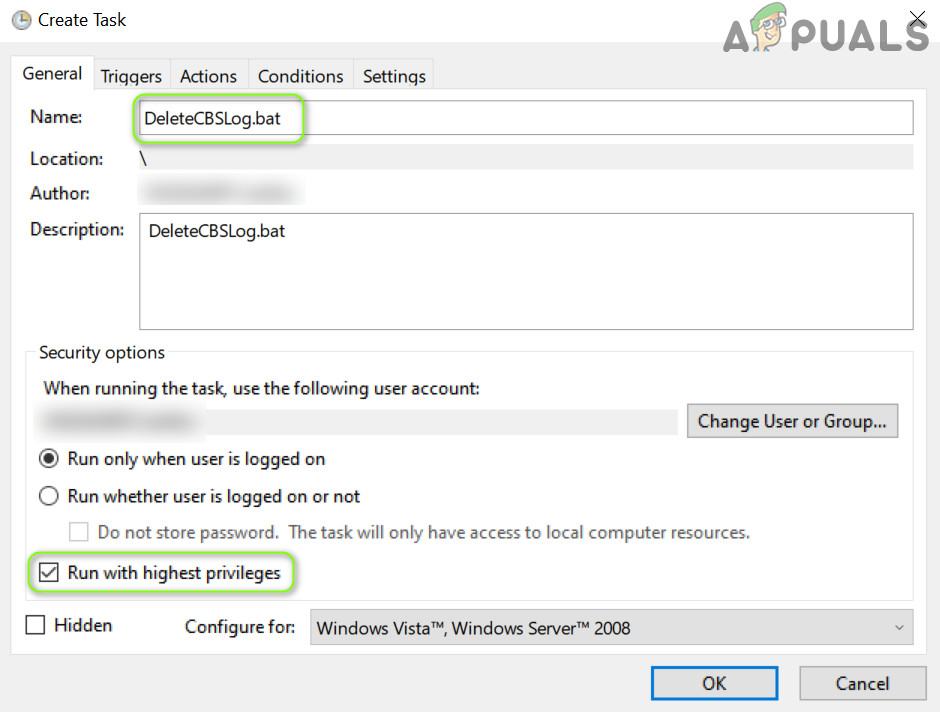The height and width of the screenshot is (712, 940).
Task: Click the Security options group label
Action: tap(102, 352)
